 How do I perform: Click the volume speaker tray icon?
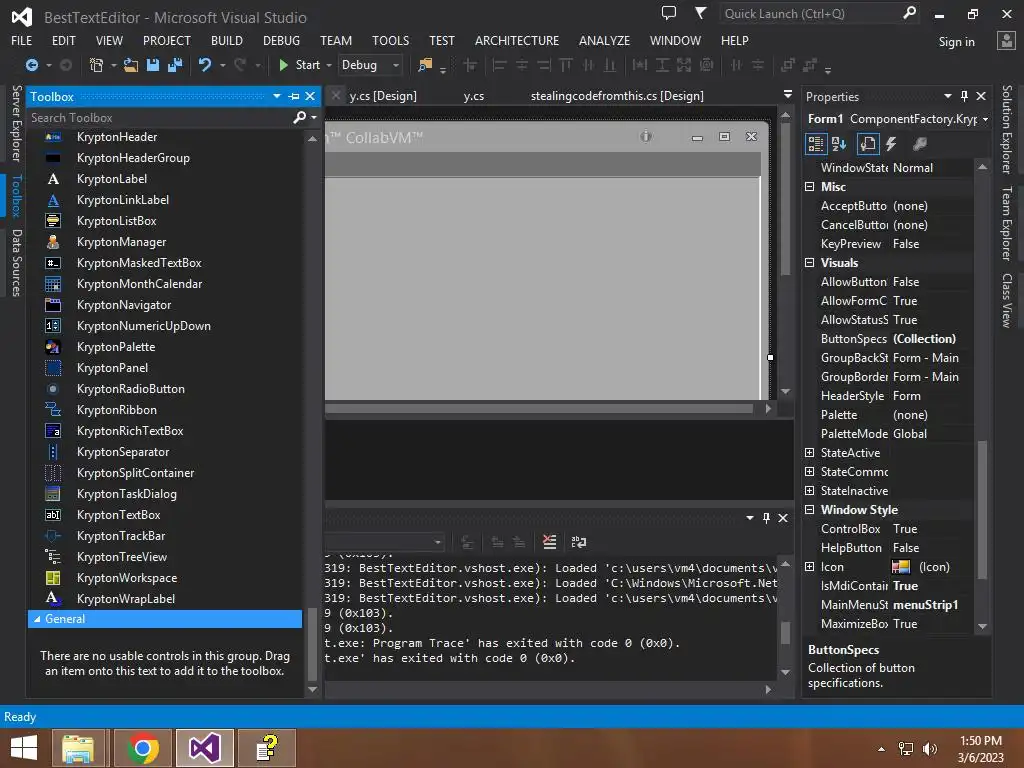tap(929, 749)
